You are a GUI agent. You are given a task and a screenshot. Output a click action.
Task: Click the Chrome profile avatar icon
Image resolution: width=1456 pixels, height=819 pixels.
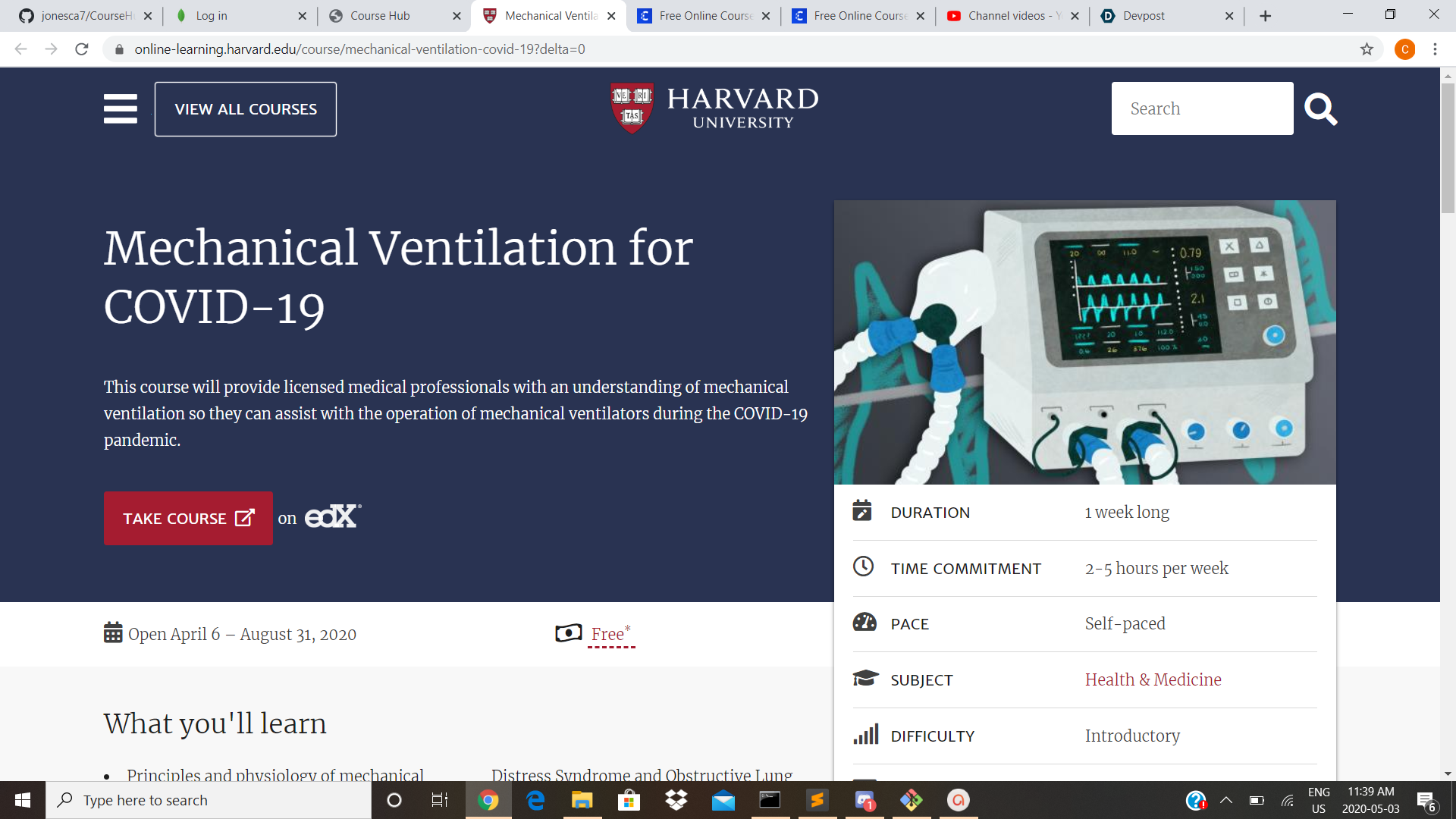pos(1404,49)
